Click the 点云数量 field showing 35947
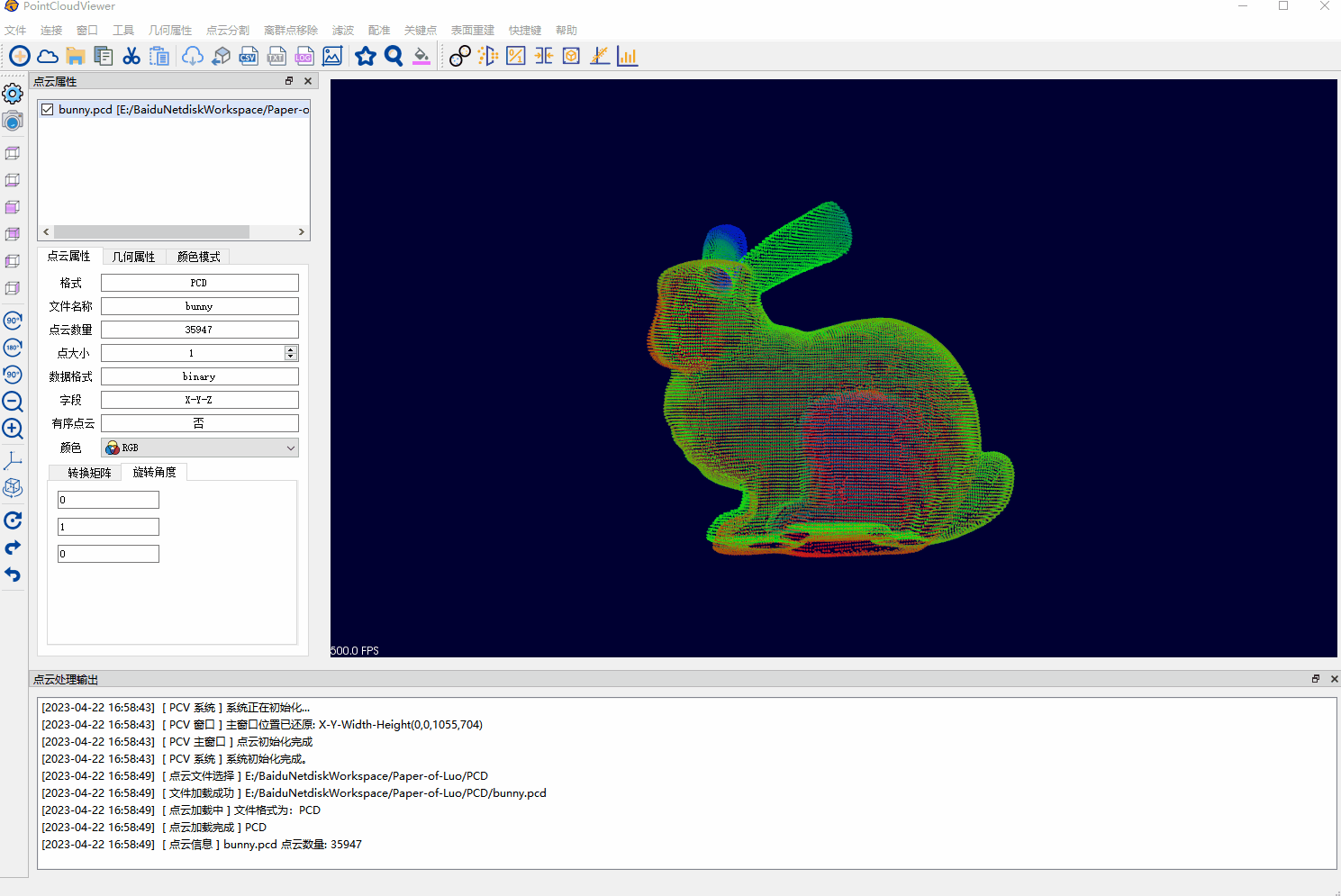This screenshot has width=1341, height=896. coord(199,330)
